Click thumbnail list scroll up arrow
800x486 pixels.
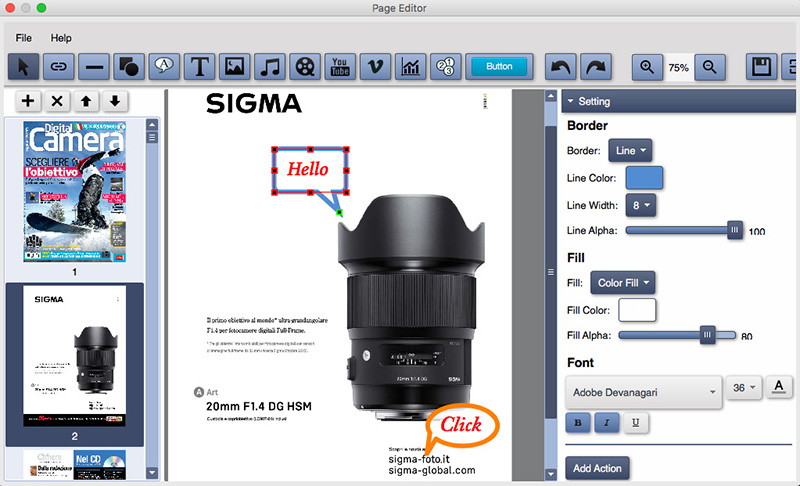[152, 125]
